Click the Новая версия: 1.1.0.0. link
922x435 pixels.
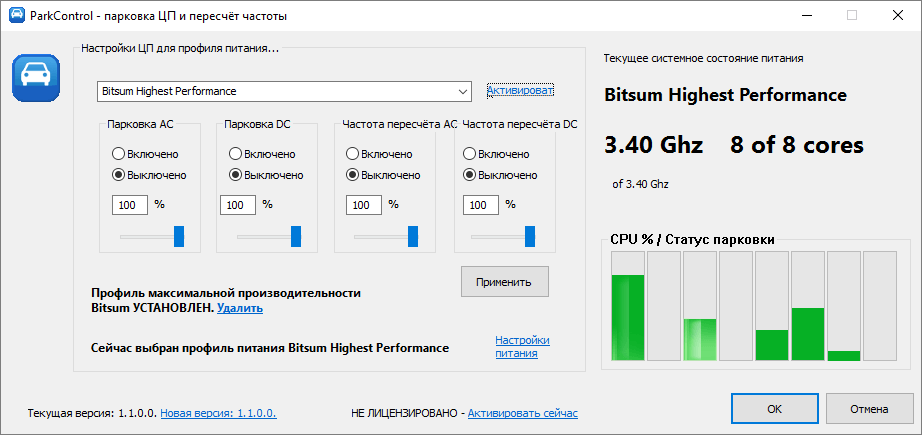coord(219,413)
